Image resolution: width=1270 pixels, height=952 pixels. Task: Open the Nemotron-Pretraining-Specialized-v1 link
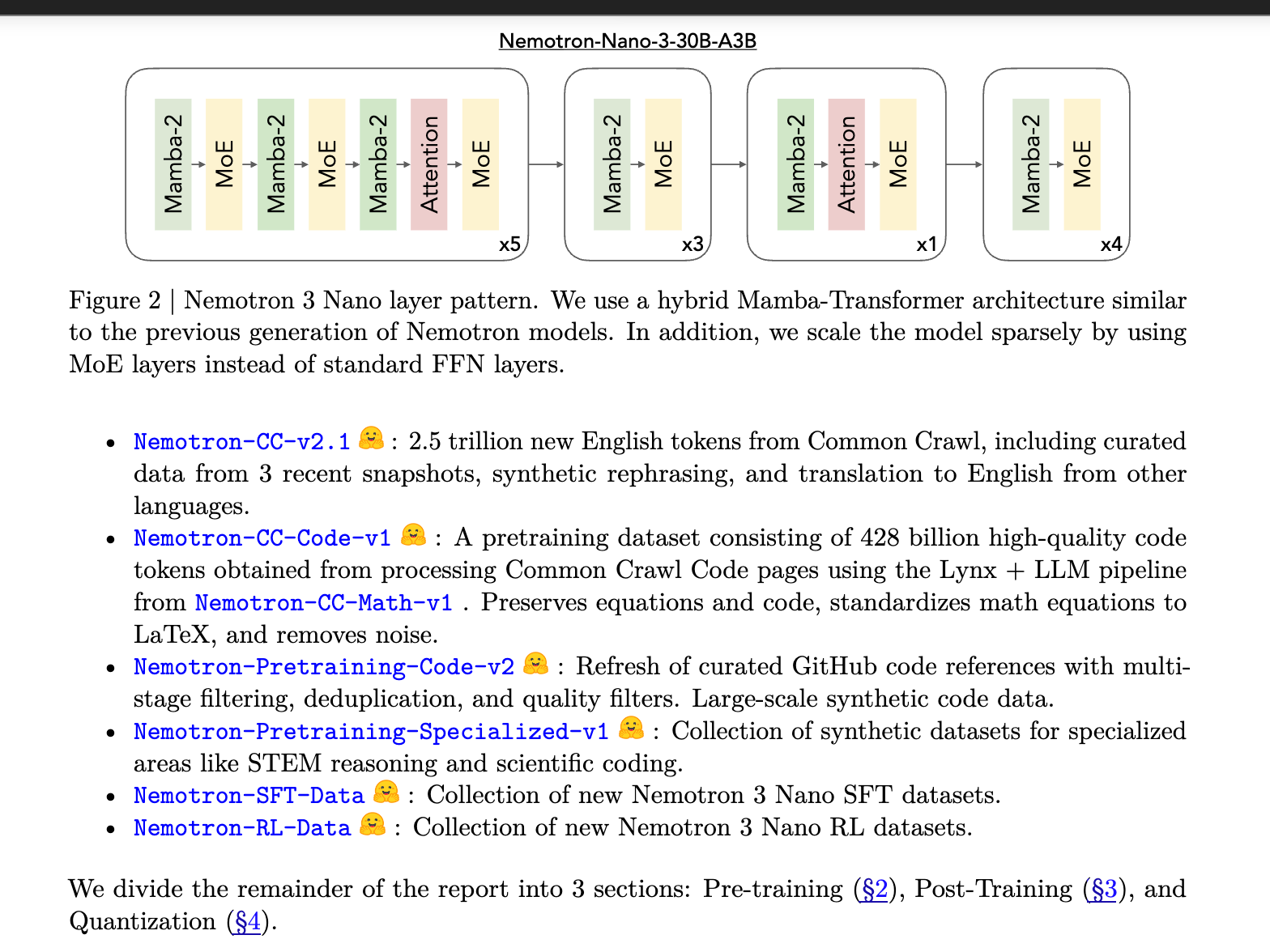coord(371,732)
